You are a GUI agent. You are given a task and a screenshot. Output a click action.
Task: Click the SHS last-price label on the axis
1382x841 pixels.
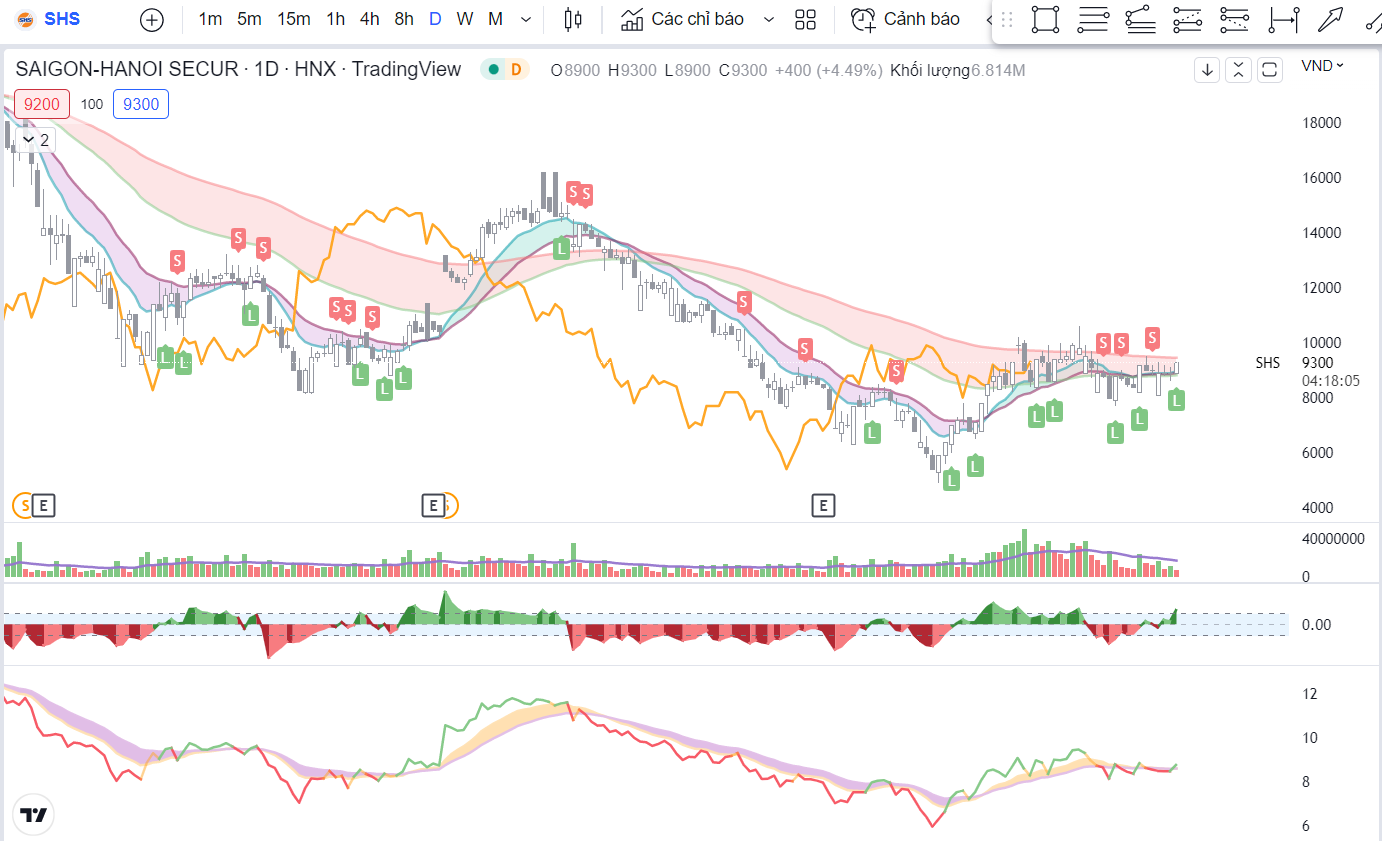click(x=1268, y=363)
